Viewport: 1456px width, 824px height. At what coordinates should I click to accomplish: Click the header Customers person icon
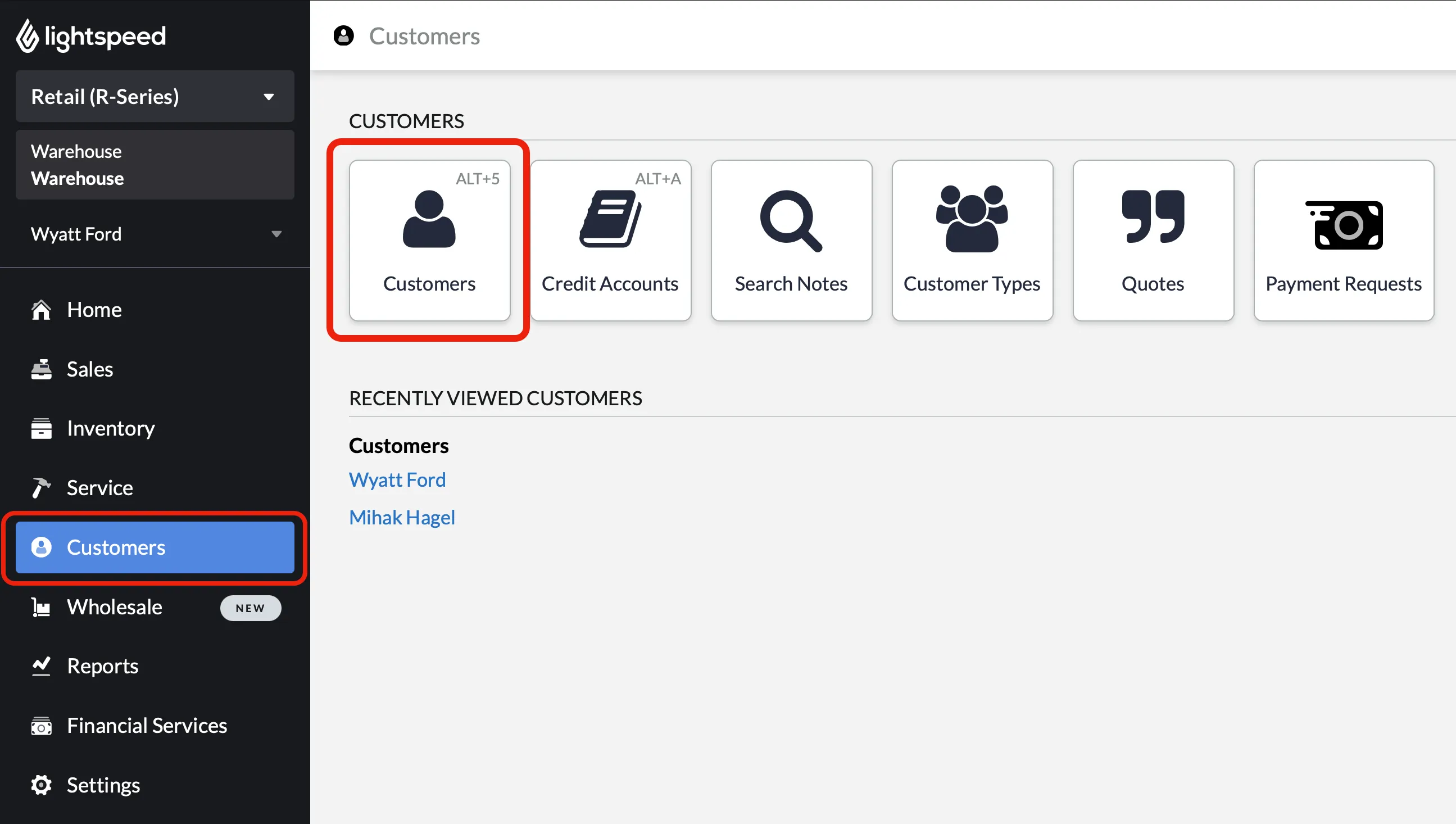pos(343,35)
